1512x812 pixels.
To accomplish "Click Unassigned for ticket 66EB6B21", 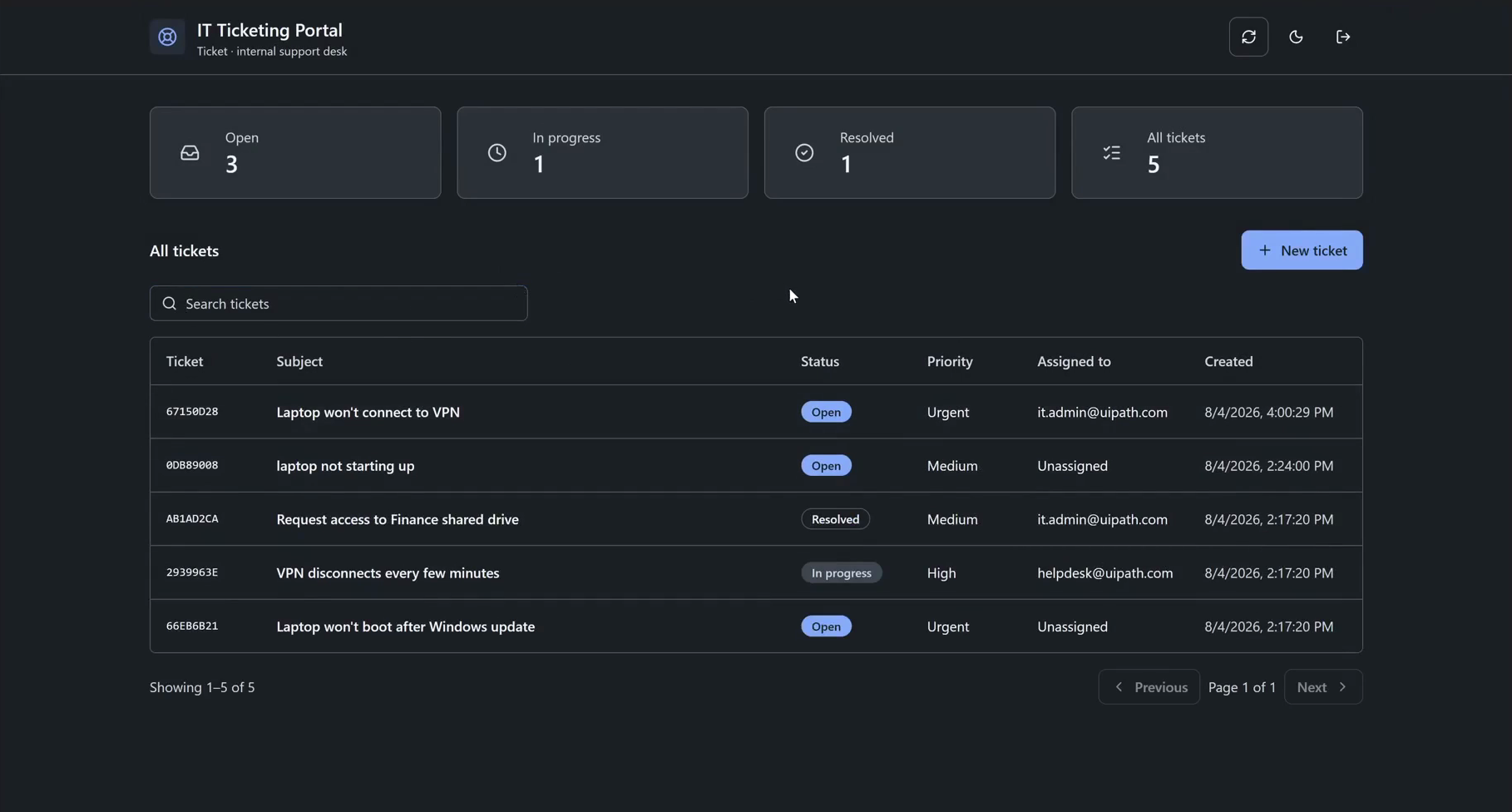I will point(1072,626).
